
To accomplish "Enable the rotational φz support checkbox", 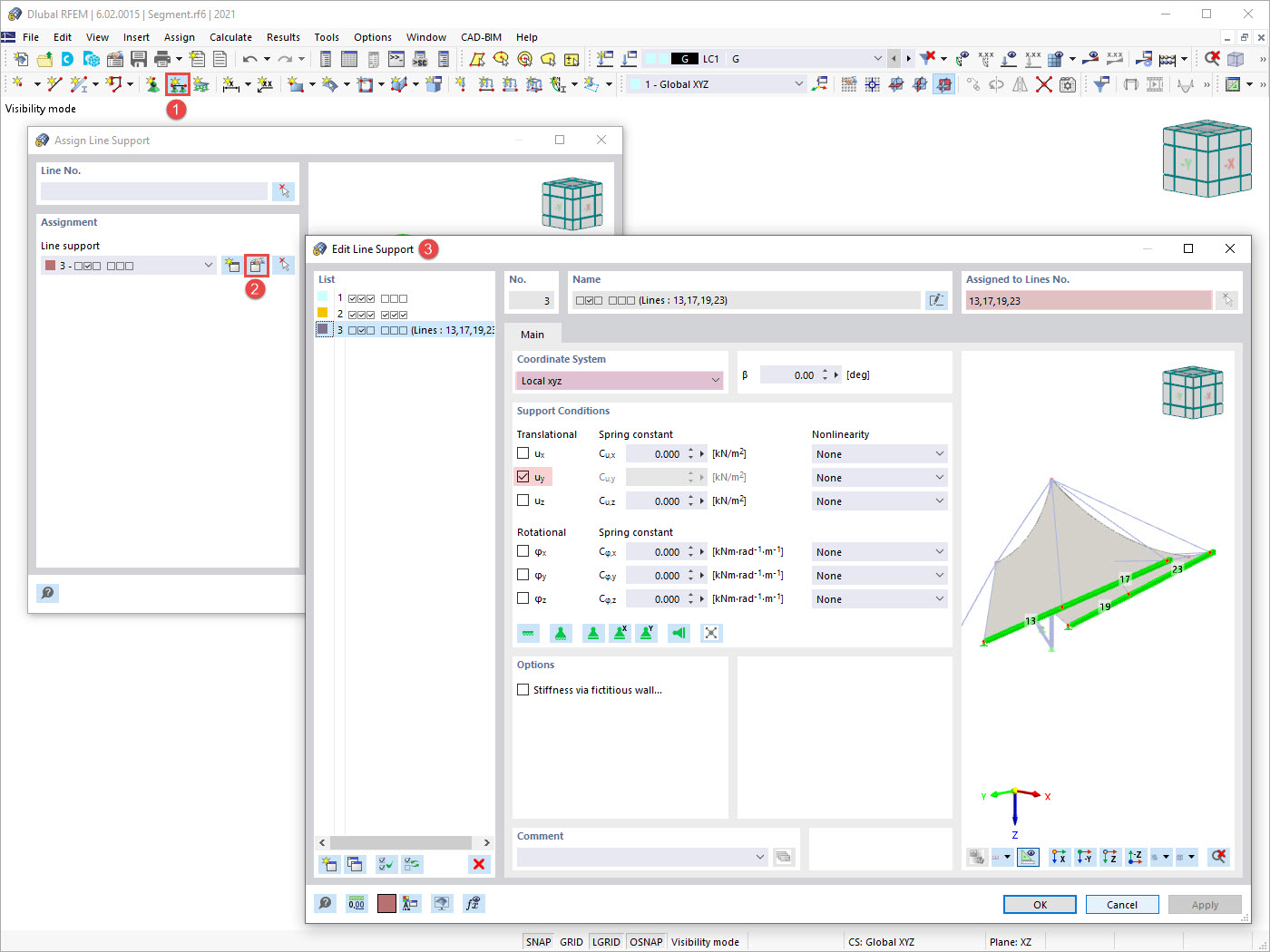I will (523, 598).
